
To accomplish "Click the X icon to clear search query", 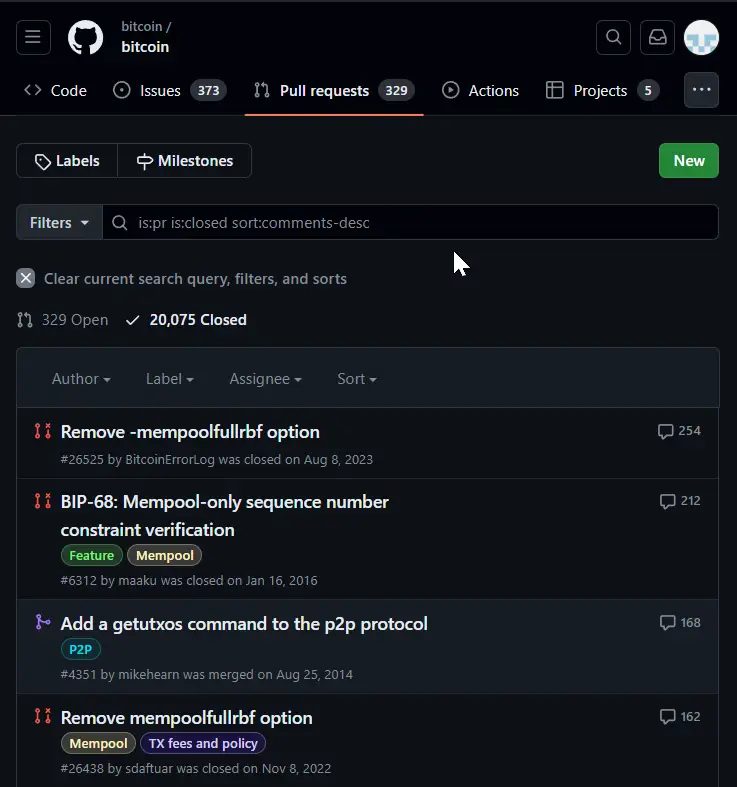I will pyautogui.click(x=26, y=278).
